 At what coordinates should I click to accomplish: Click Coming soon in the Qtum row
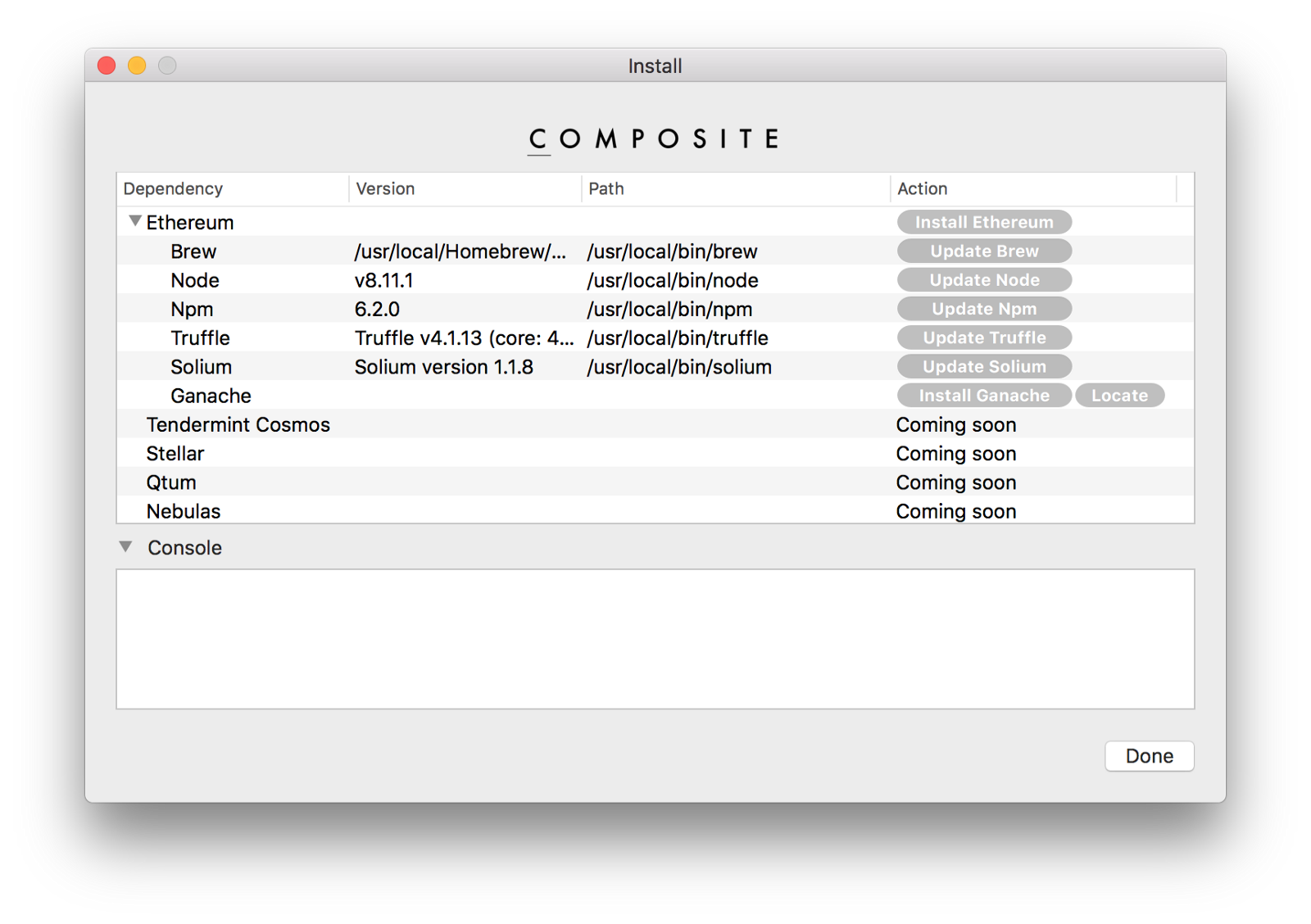(955, 482)
